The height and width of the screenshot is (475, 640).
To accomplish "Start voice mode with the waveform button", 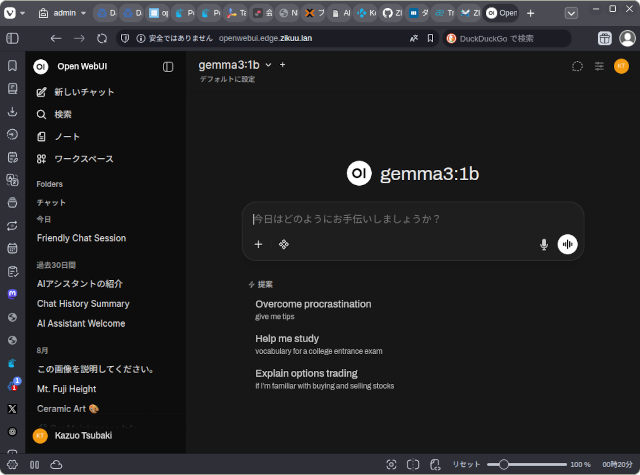I will [568, 244].
